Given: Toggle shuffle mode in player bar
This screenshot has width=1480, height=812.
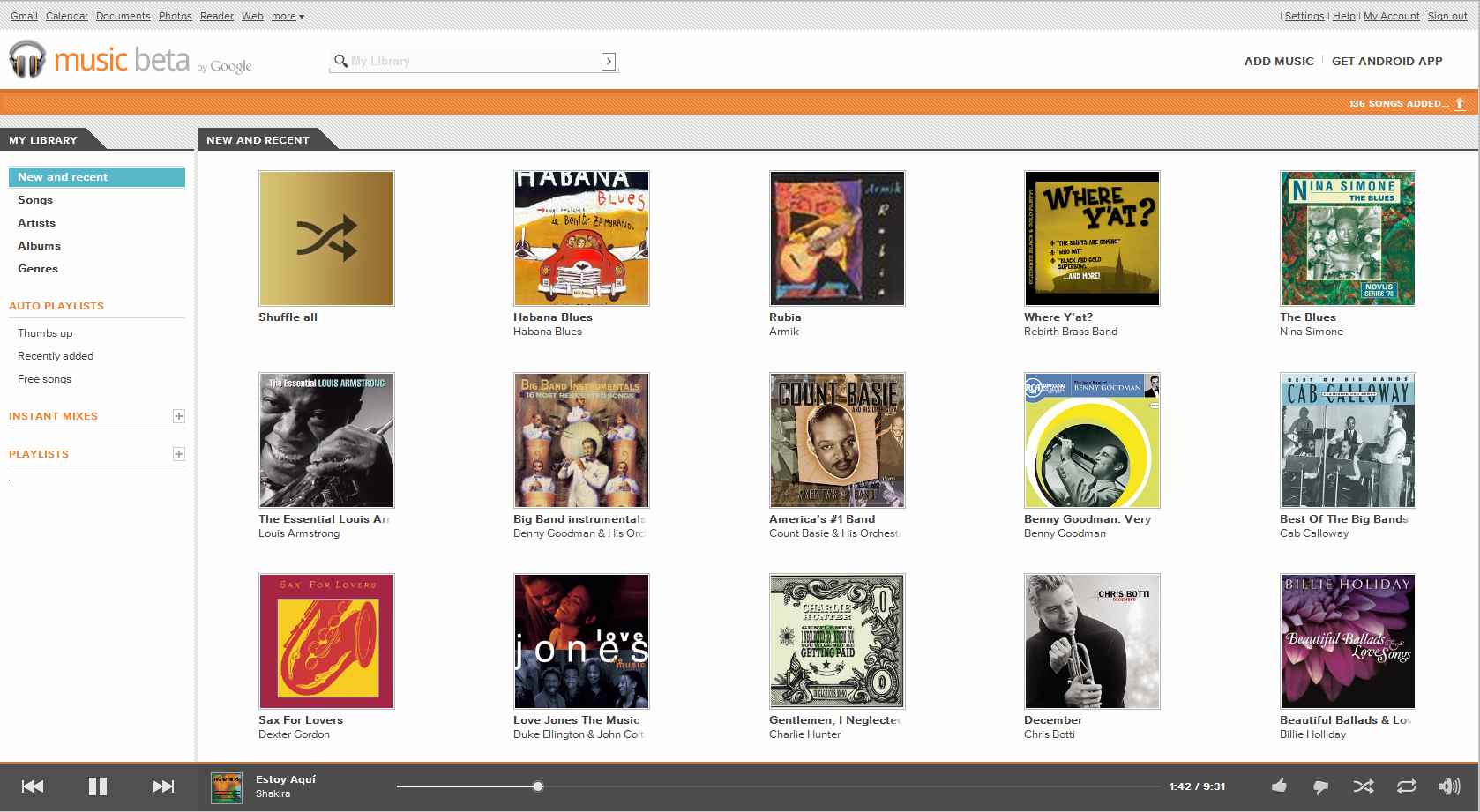Looking at the screenshot, I should click(1364, 786).
